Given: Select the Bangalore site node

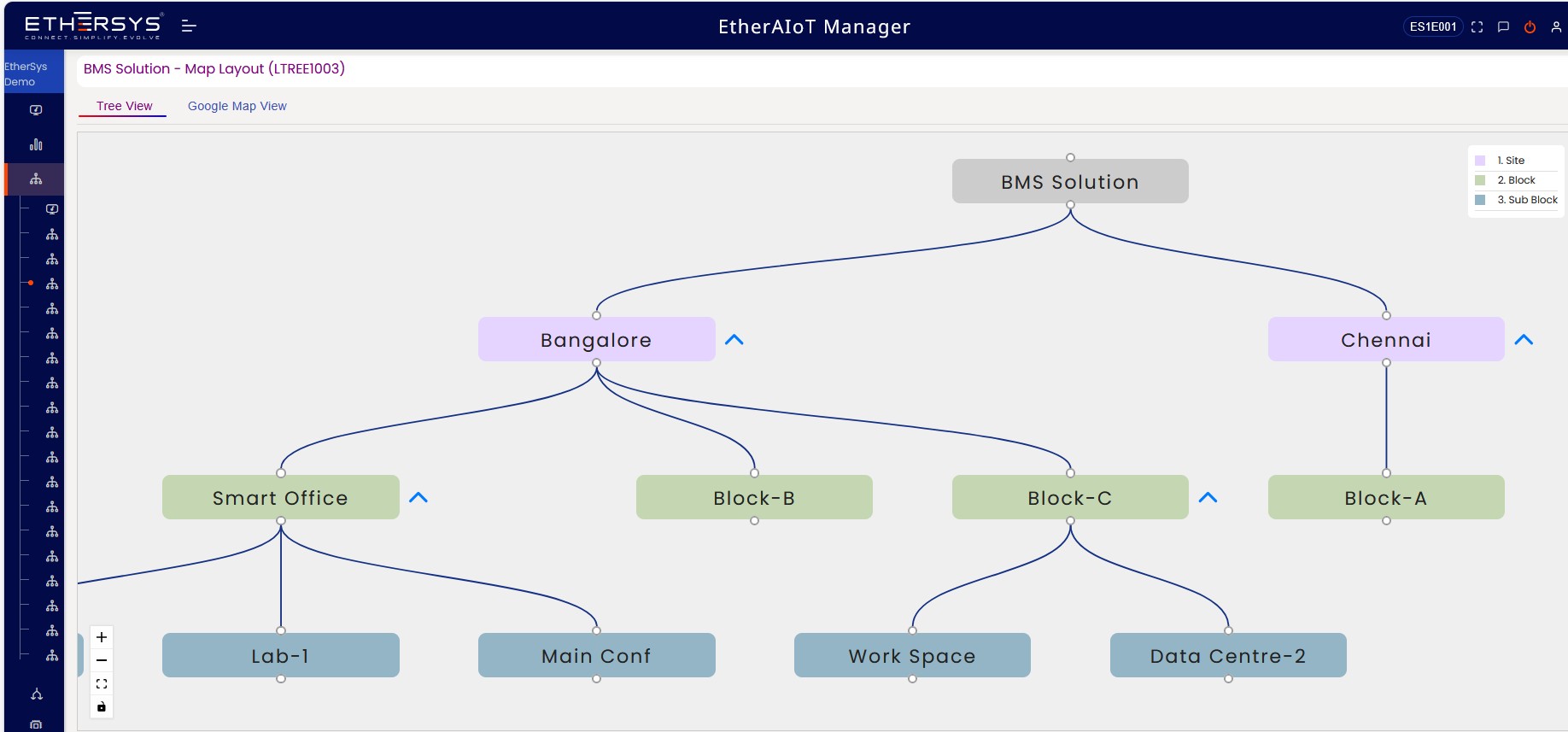Looking at the screenshot, I should point(596,339).
